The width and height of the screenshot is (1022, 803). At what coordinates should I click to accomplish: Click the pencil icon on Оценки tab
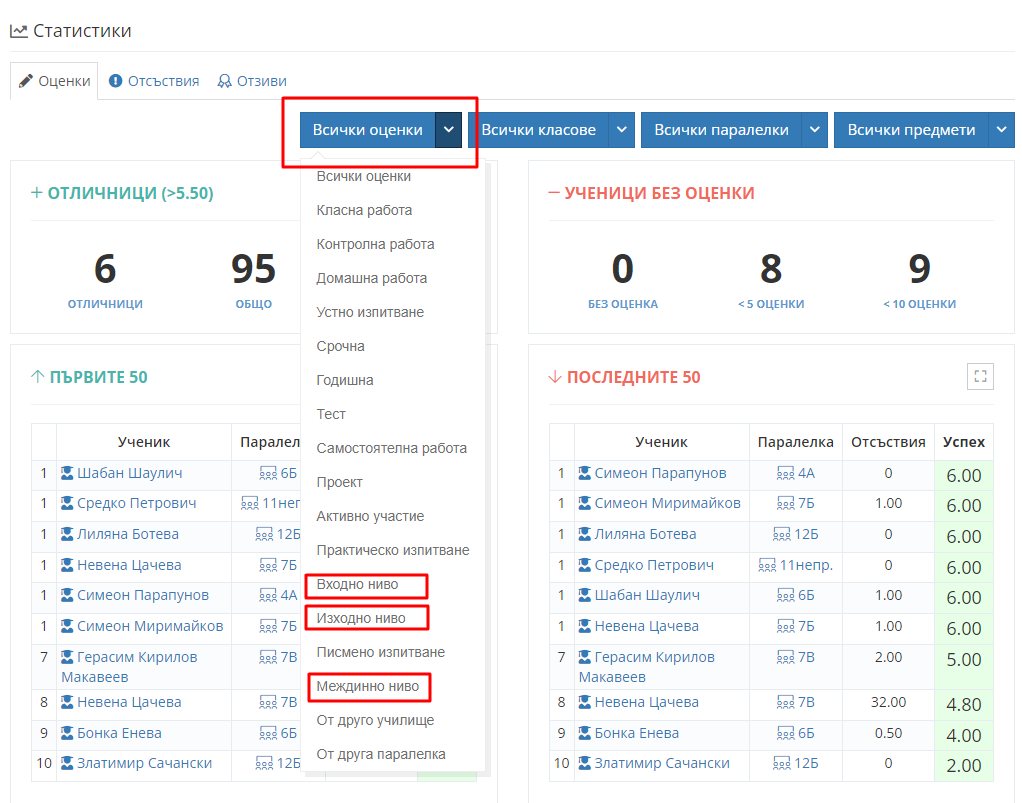tap(26, 81)
